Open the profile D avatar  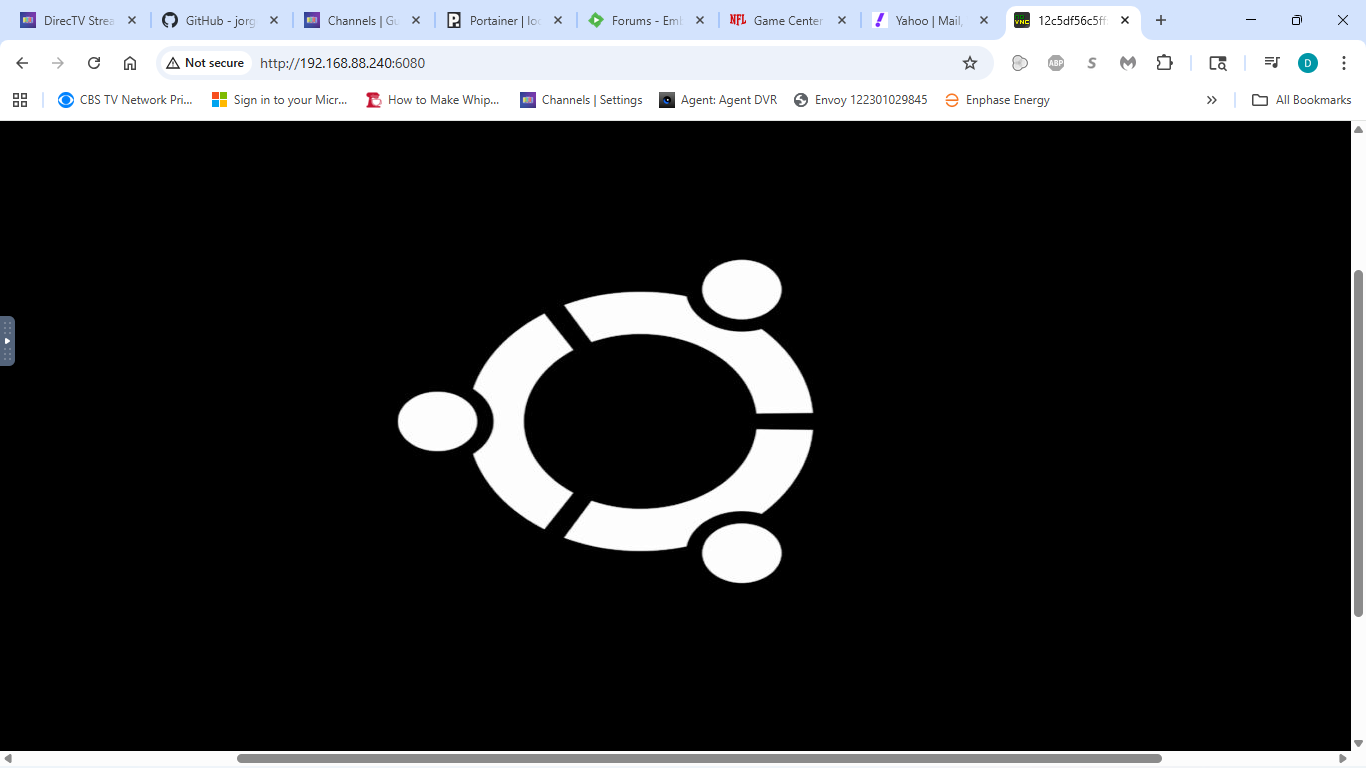(x=1308, y=63)
